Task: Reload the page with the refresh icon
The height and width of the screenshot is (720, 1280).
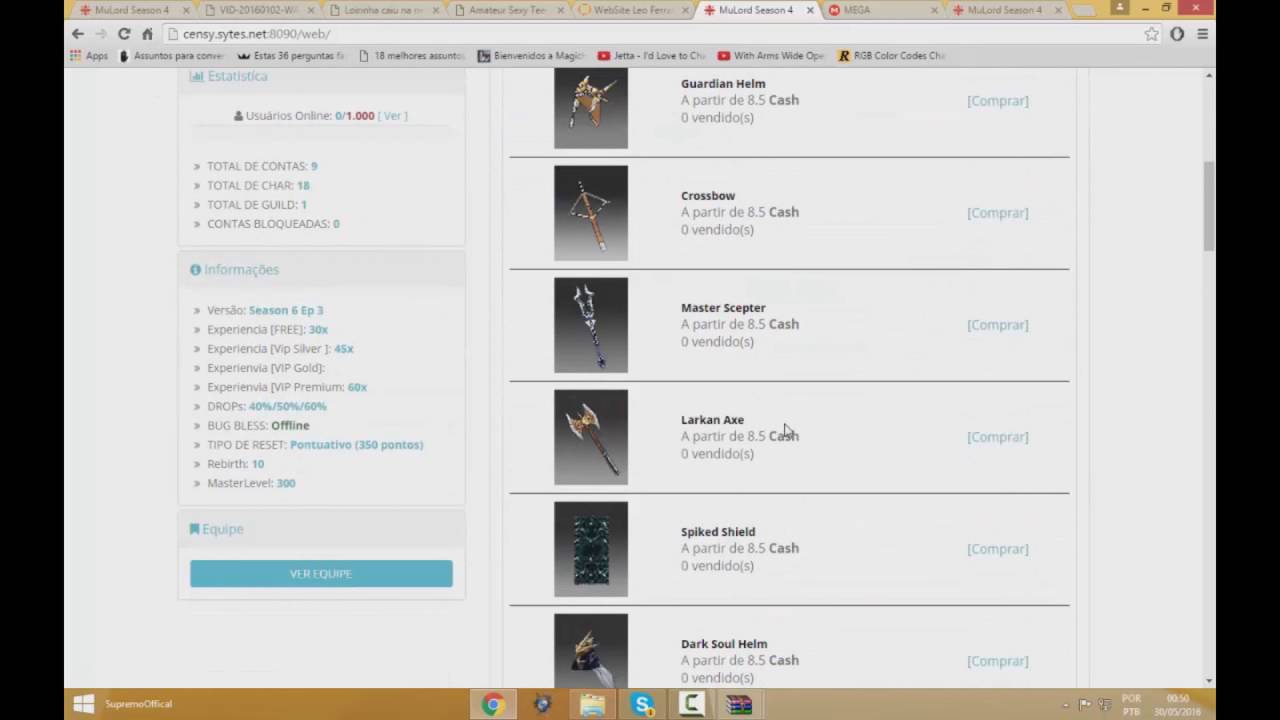Action: pos(124,34)
